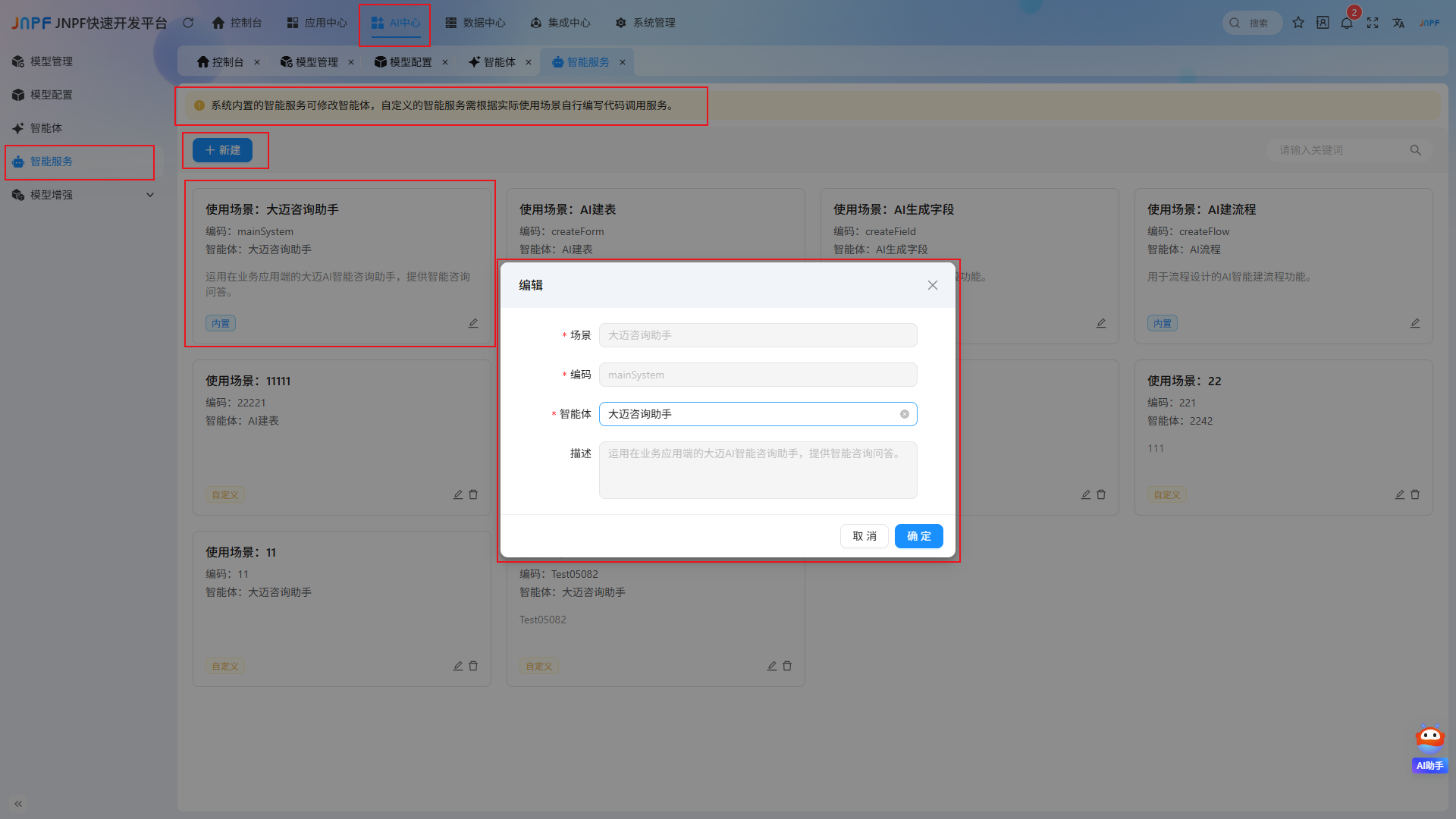1456x819 pixels.
Task: Open the notification bell icon
Action: tap(1347, 23)
